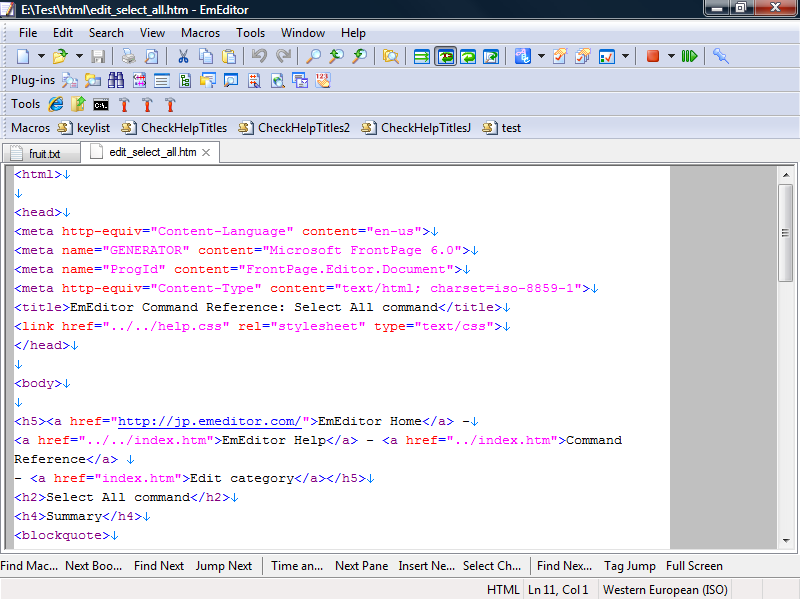800x599 pixels.
Task: Toggle Wrap by Window icon
Action: point(468,56)
